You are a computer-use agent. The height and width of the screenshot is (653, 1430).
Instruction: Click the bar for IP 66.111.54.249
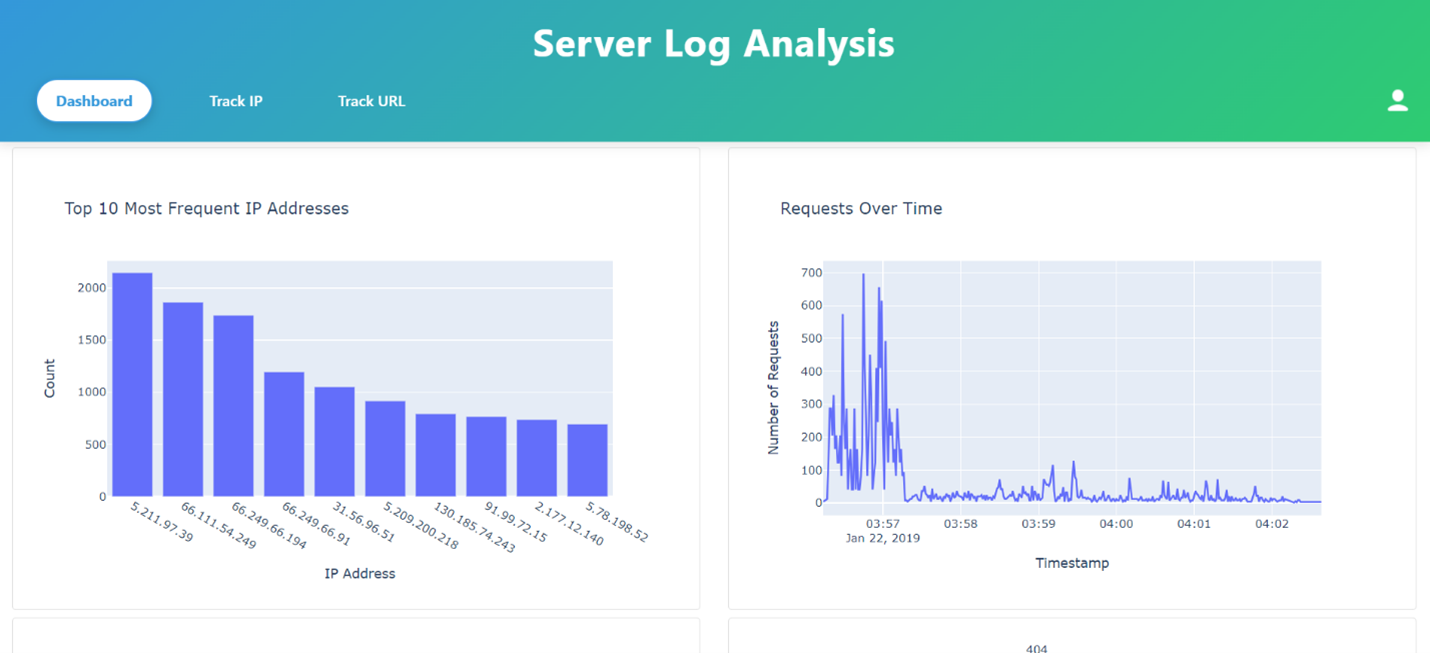tap(183, 400)
